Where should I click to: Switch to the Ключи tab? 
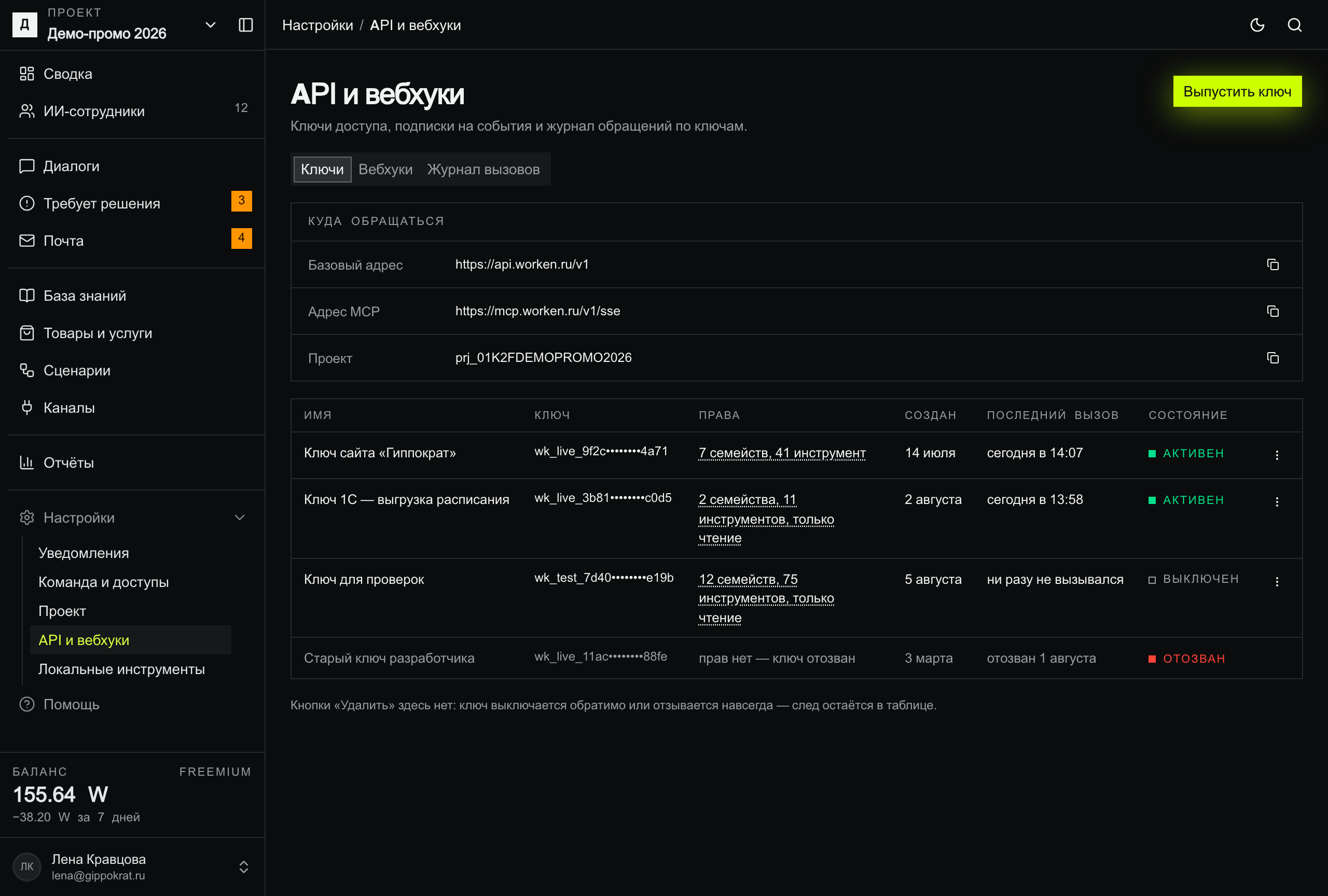322,170
